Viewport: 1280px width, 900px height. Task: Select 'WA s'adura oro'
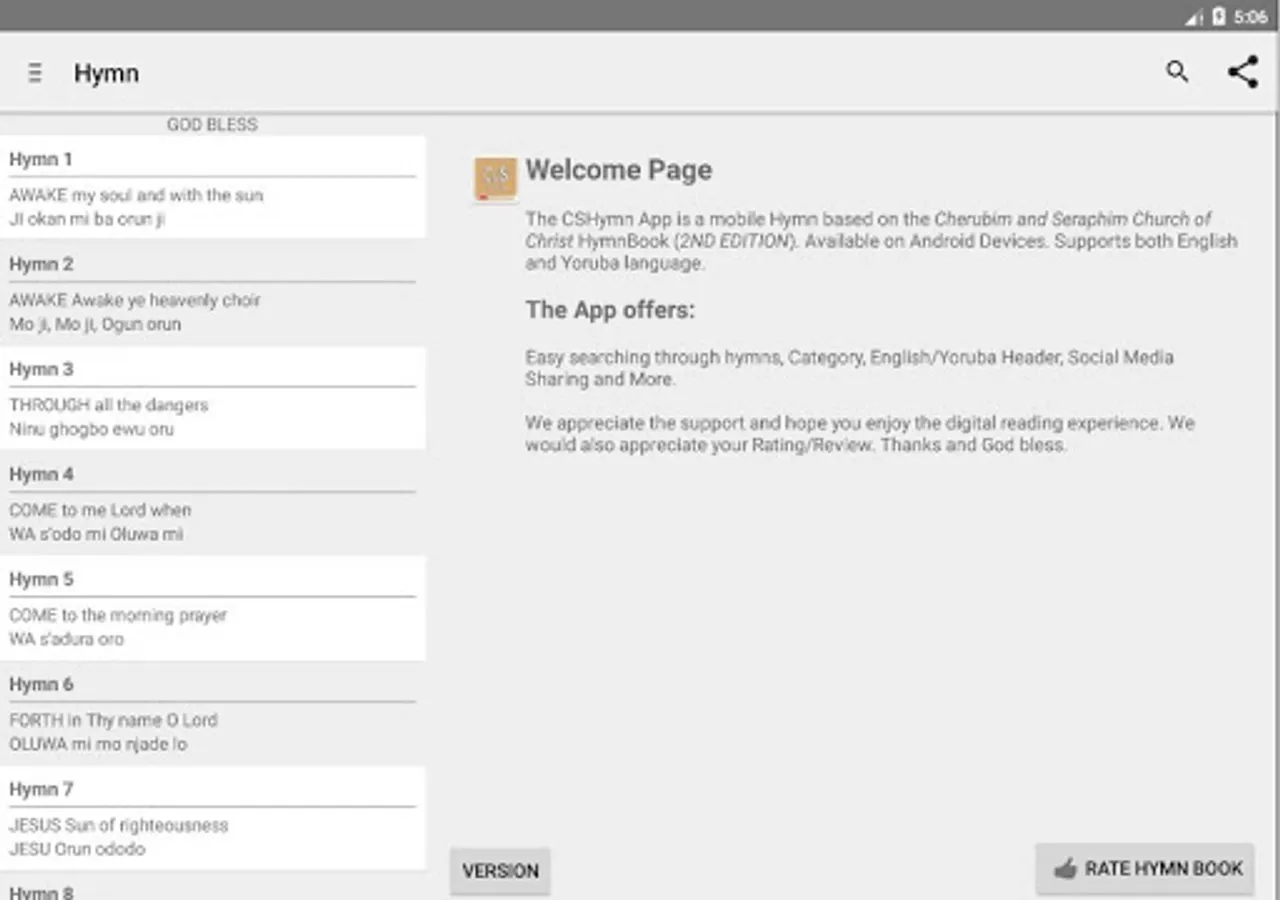pyautogui.click(x=67, y=639)
